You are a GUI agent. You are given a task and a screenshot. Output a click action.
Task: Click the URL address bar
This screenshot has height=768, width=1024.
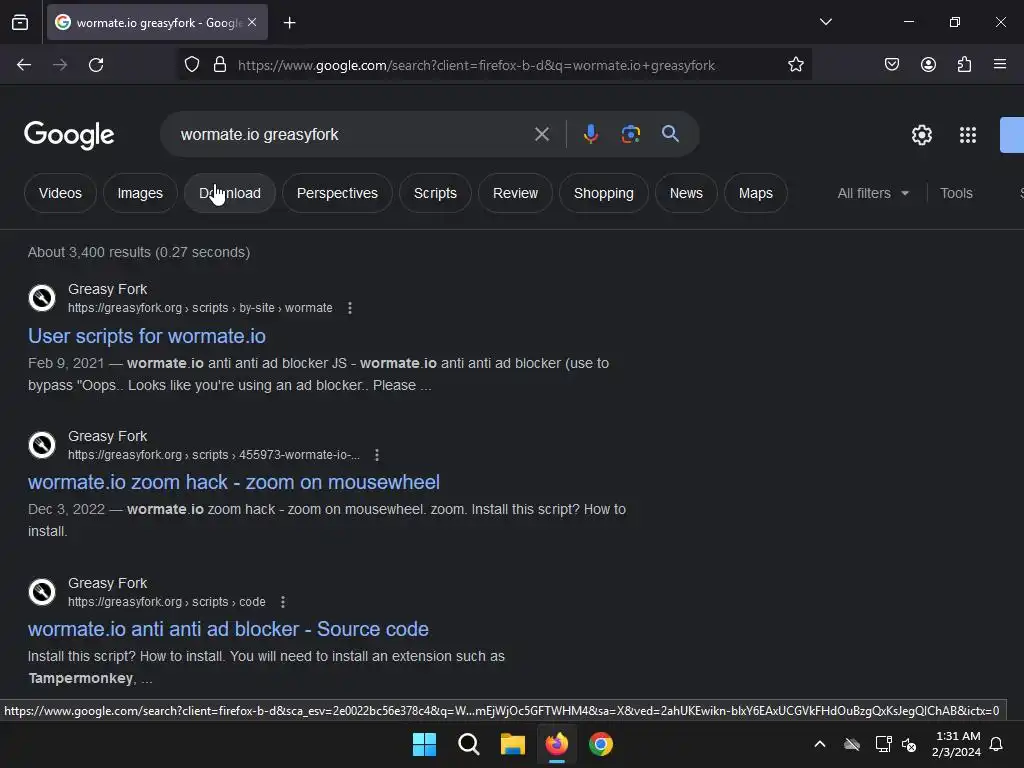click(x=496, y=65)
